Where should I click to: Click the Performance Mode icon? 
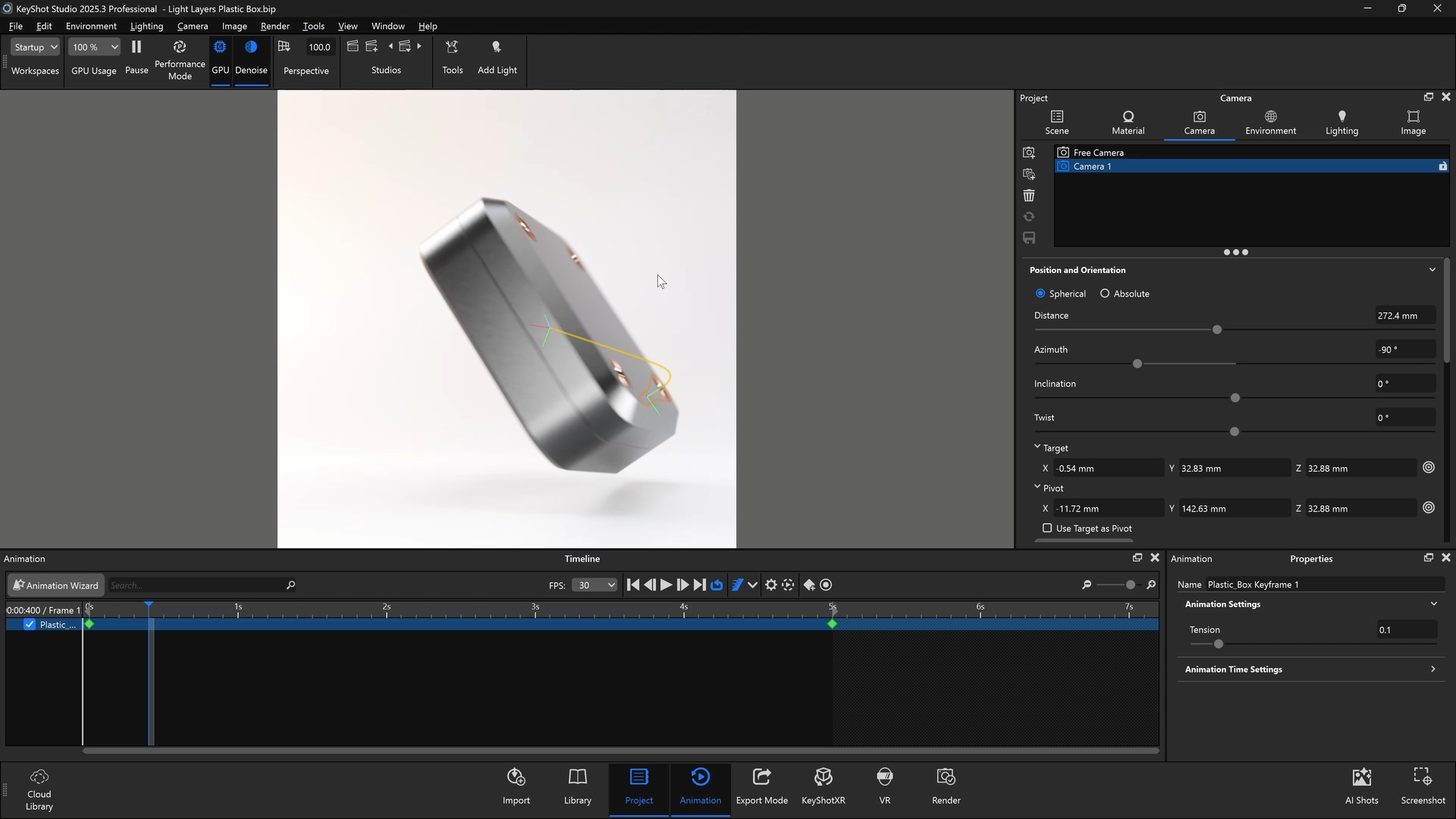180,48
